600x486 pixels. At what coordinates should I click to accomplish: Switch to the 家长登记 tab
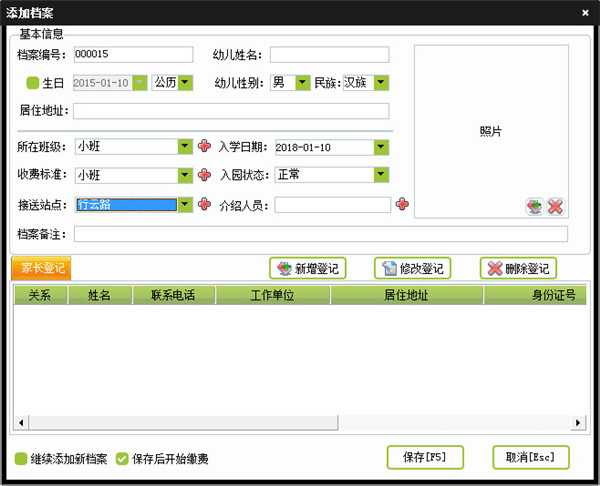pos(41,268)
